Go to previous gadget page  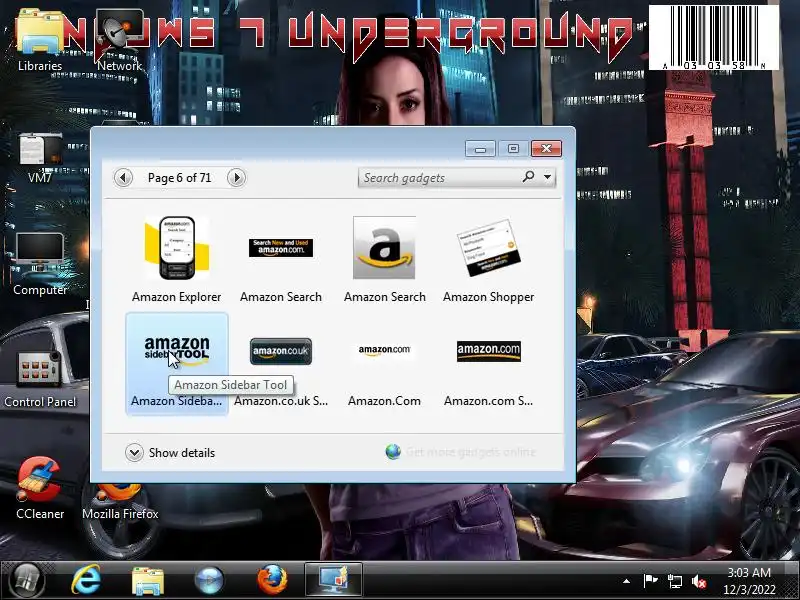click(x=123, y=178)
